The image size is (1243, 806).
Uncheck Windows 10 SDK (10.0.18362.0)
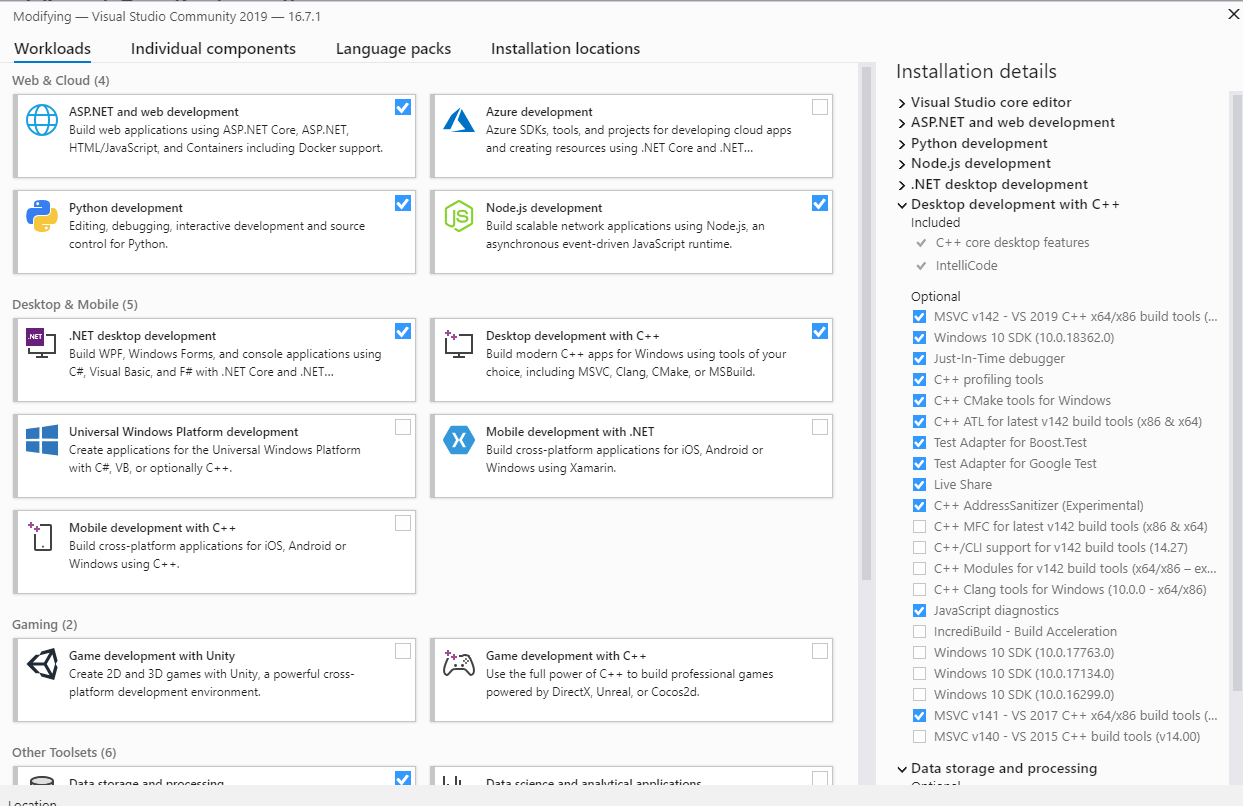pos(919,337)
